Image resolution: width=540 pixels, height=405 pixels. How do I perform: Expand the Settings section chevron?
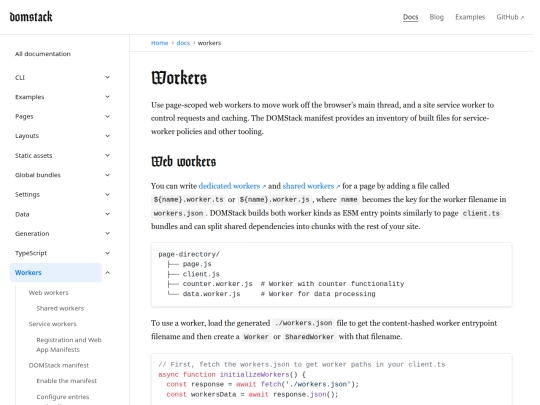(107, 194)
